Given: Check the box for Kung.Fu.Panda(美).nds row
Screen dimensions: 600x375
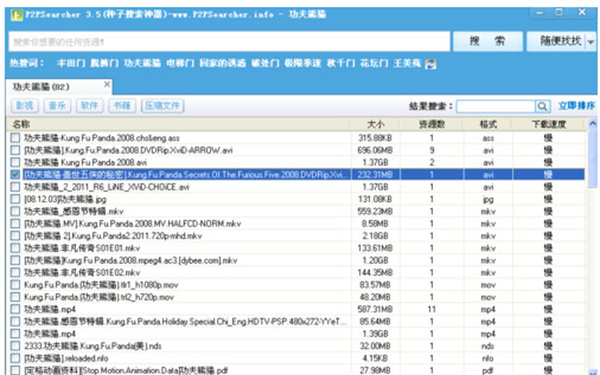Looking at the screenshot, I should click(x=15, y=346).
